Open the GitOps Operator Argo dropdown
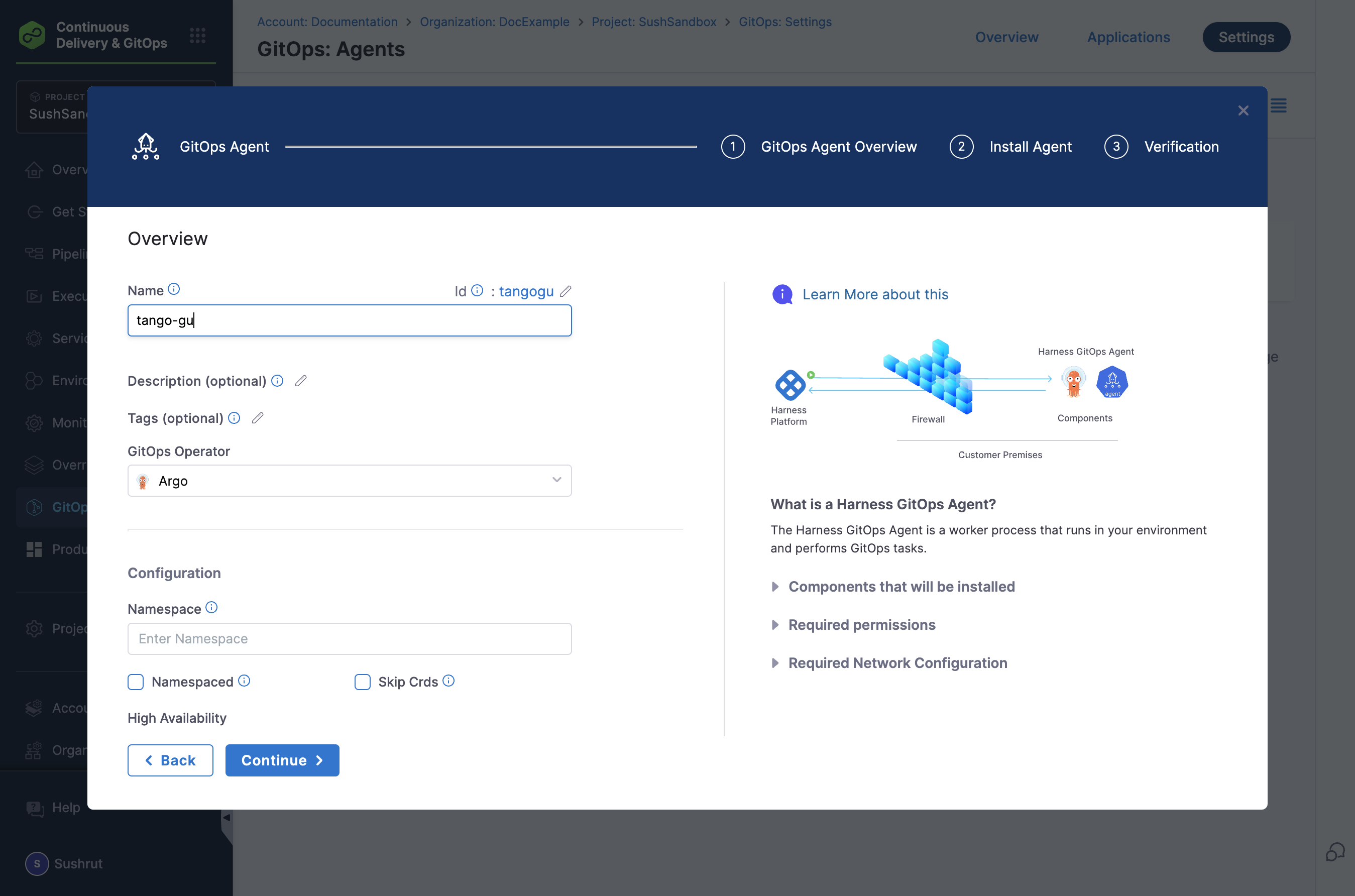Image resolution: width=1355 pixels, height=896 pixels. 350,481
